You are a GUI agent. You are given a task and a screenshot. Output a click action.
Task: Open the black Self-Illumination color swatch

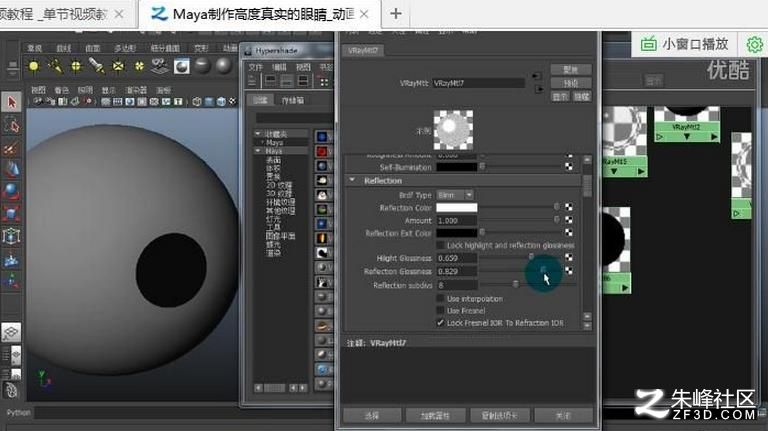point(456,167)
